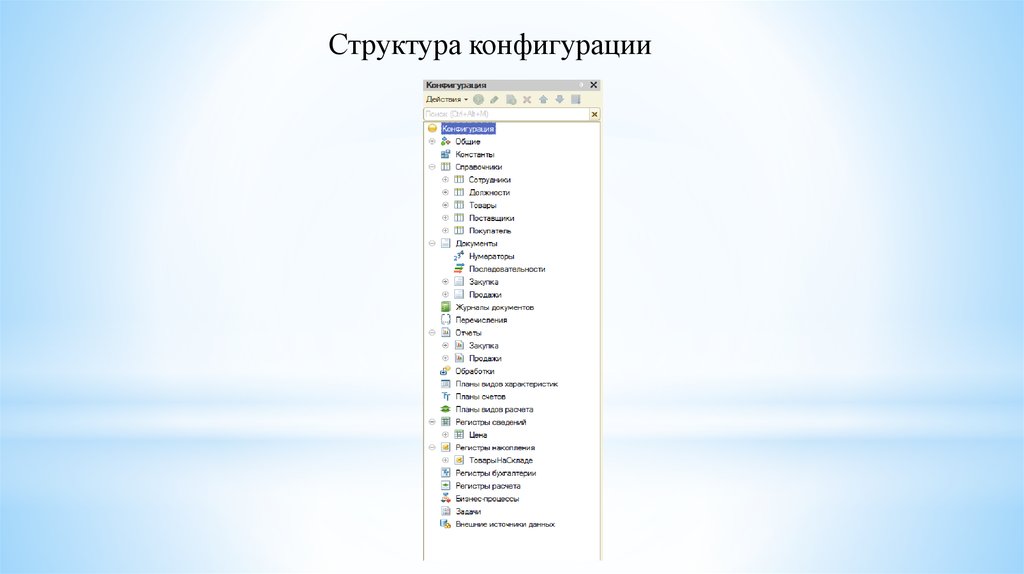Click the Константы icon in tree
Screen dimensions: 1024x574
(446, 155)
